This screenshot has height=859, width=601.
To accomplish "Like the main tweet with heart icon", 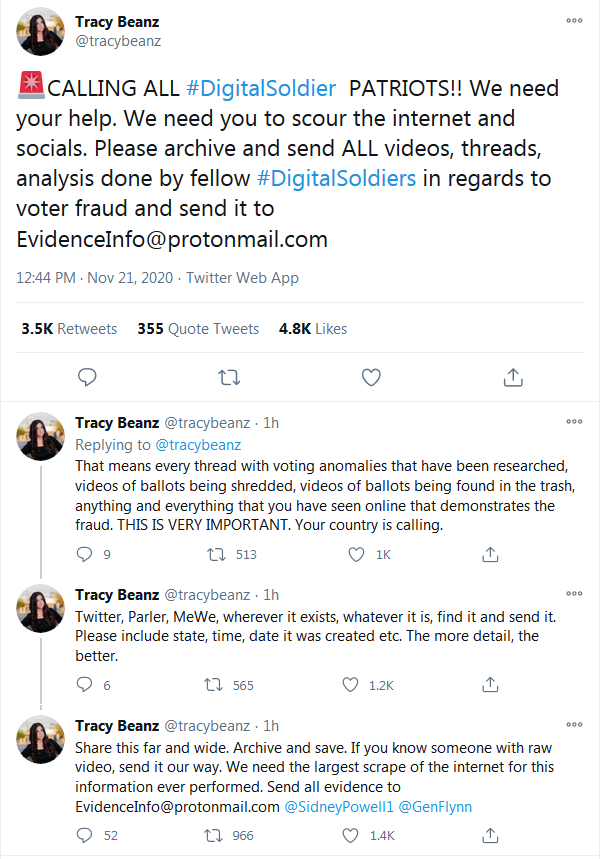I will [371, 377].
